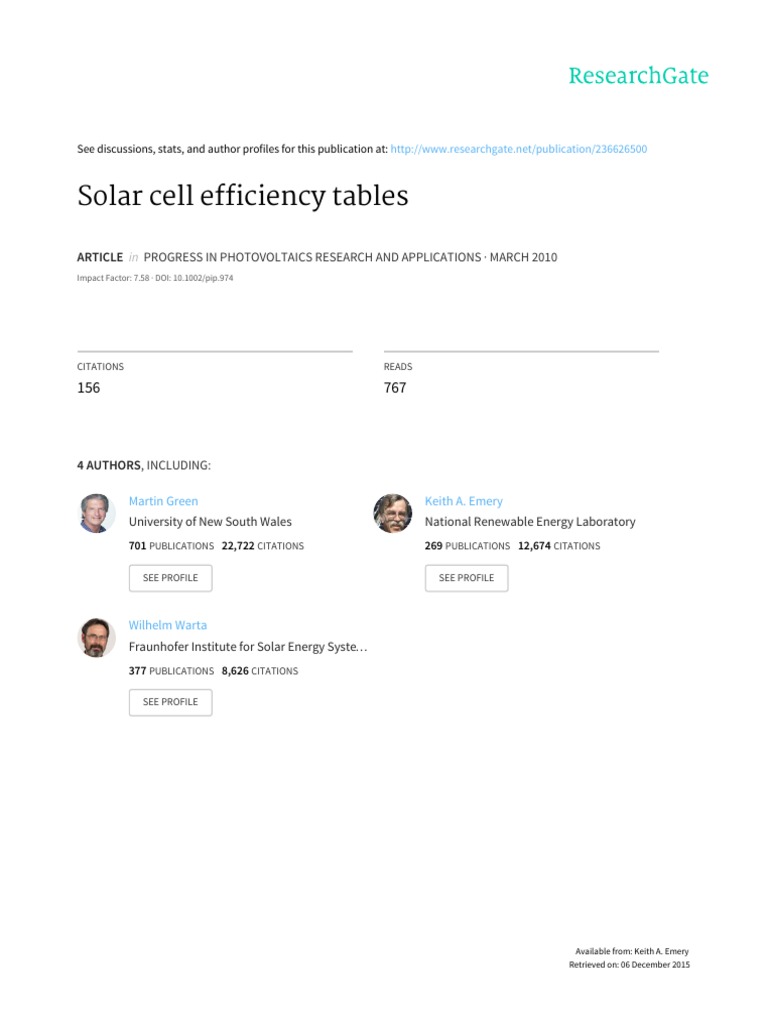The image size is (768, 1024).
Task: Click Martin Green's profile photo
Action: 97,514
